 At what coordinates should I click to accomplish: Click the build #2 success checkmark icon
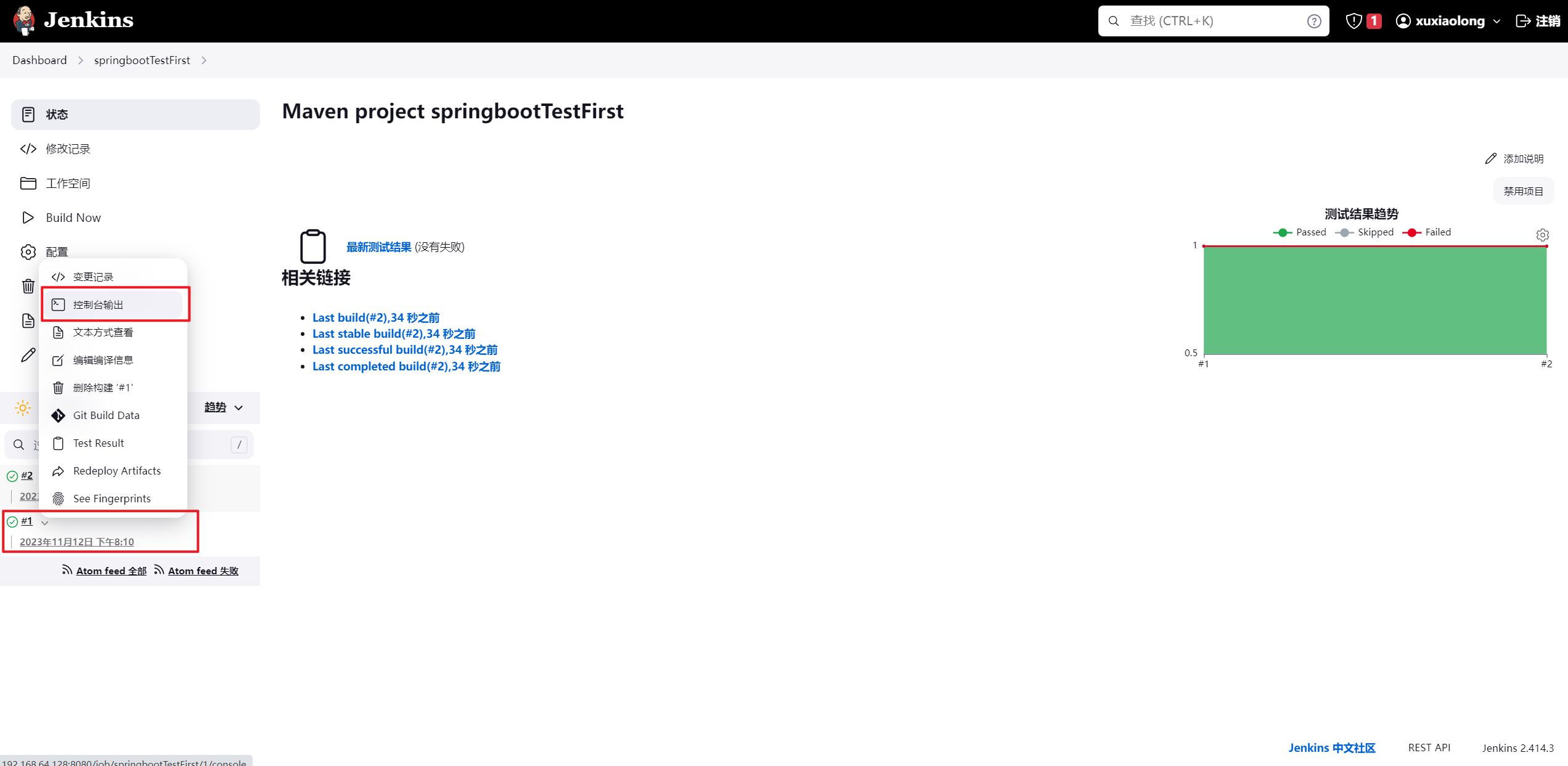tap(12, 476)
